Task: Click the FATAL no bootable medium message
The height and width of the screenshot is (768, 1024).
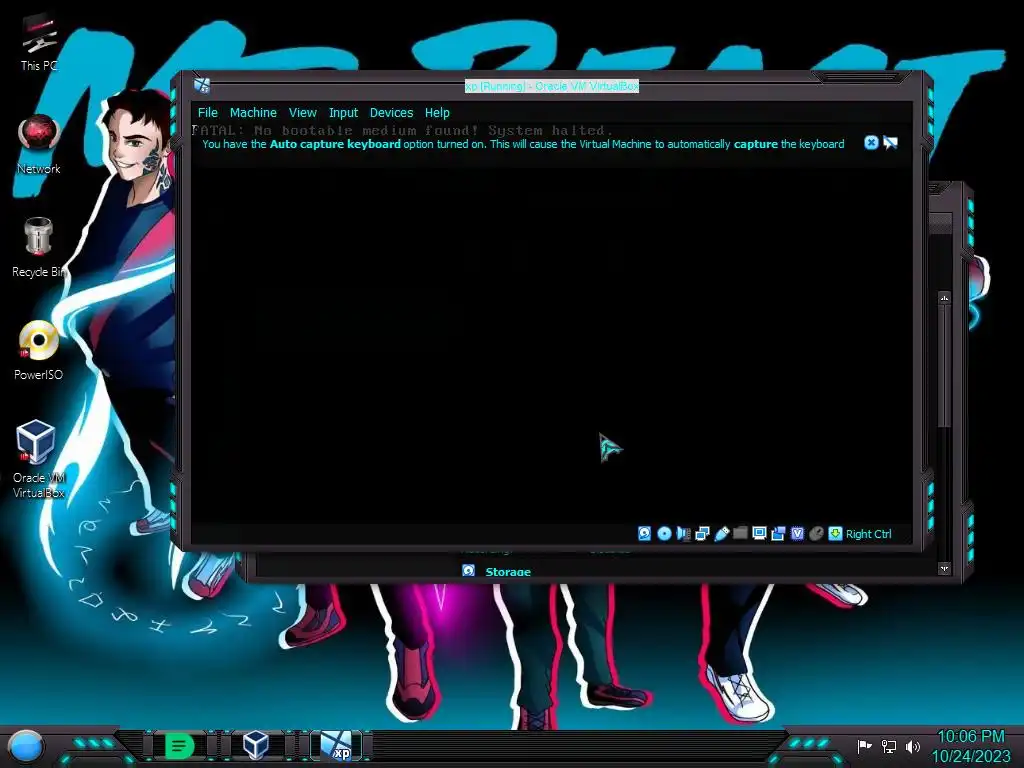Action: (x=402, y=130)
